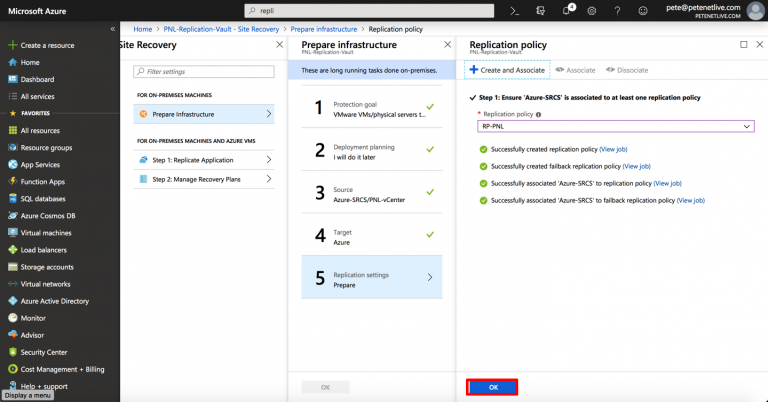Close the Prepare infrastructure blade
Viewport: 768px width, 402px height.
(x=448, y=45)
